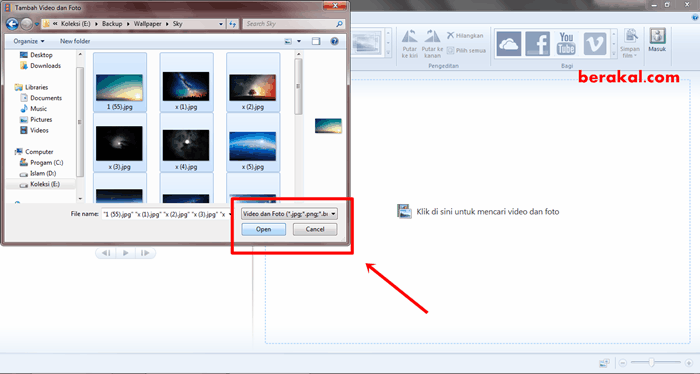Open the Videos library
Viewport: 700px width, 374px height.
(x=34, y=130)
